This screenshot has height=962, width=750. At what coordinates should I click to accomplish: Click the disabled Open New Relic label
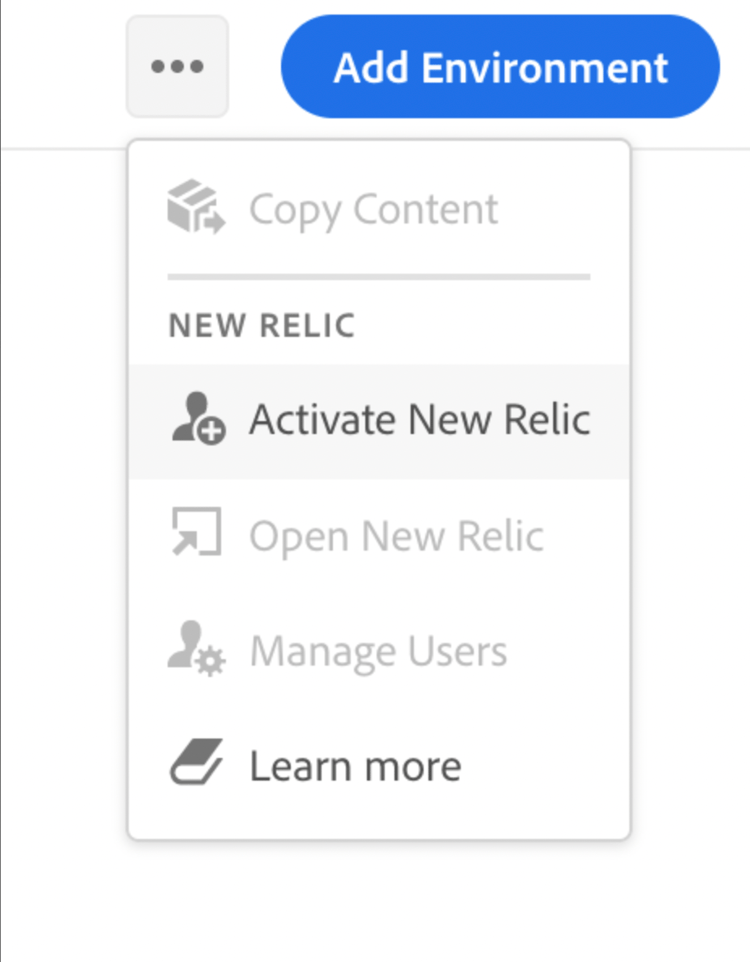point(396,537)
